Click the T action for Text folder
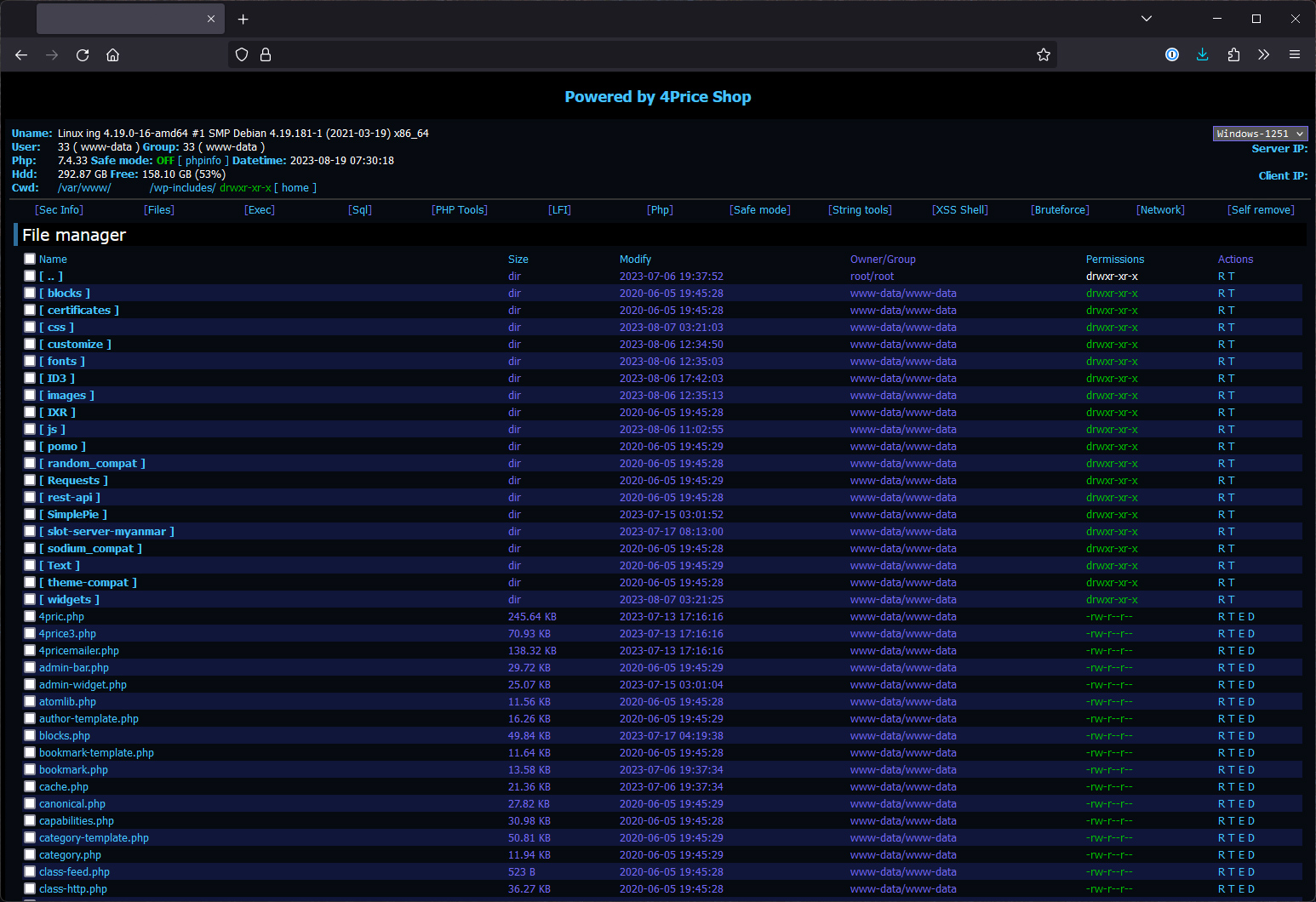The height and width of the screenshot is (902, 1316). pos(1231,566)
